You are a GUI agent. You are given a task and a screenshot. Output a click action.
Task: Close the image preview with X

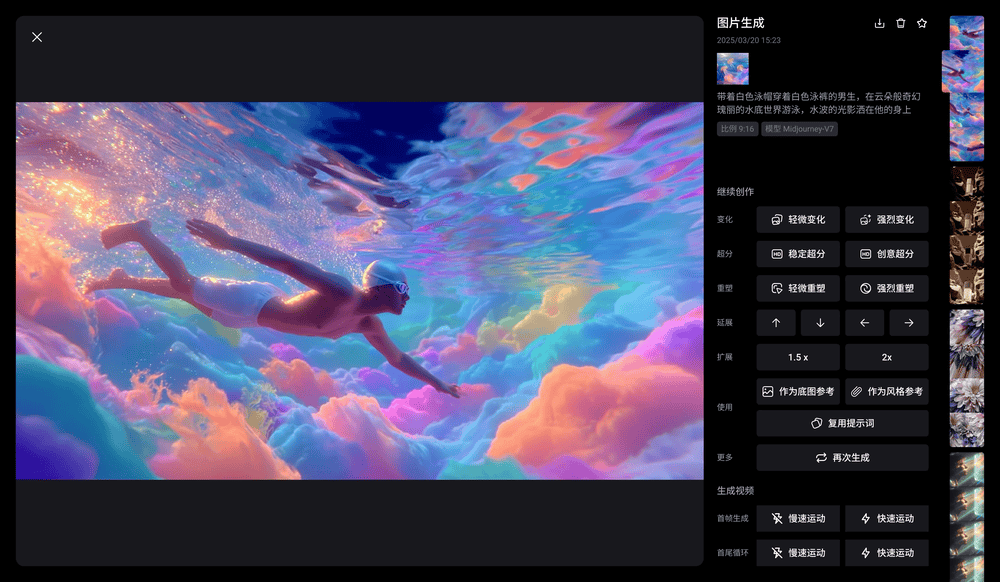point(37,37)
